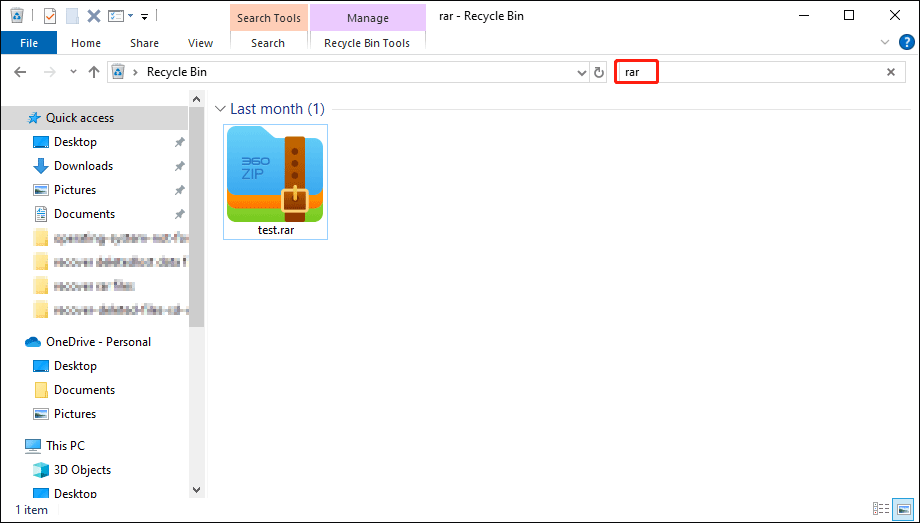Image resolution: width=920 pixels, height=523 pixels.
Task: Open Documents under OneDrive
Action: pos(84,390)
